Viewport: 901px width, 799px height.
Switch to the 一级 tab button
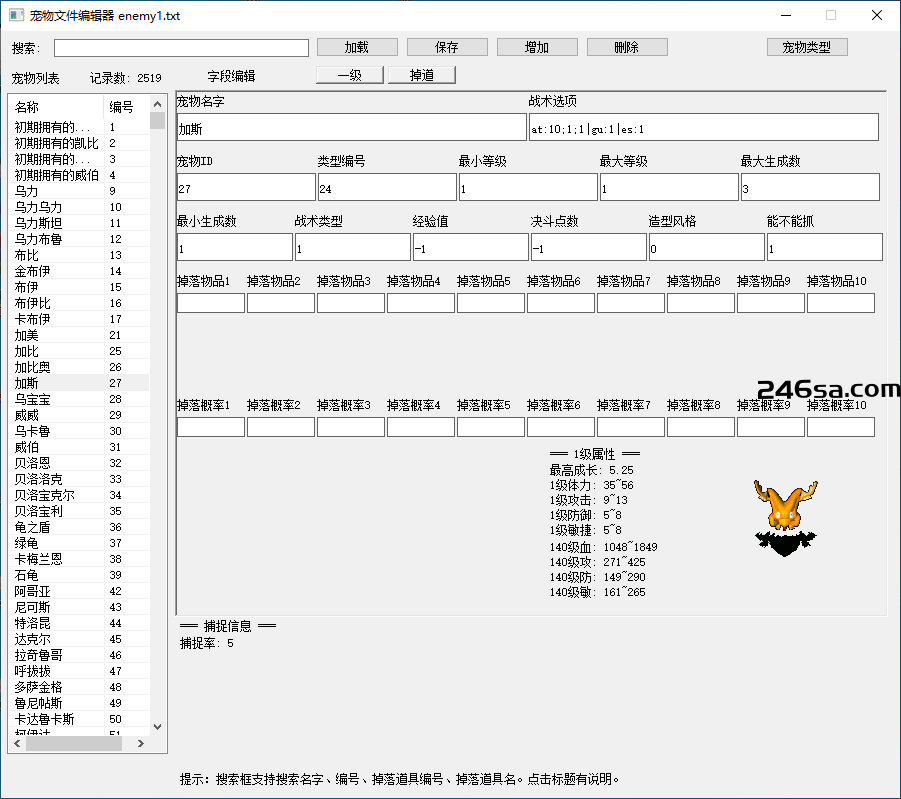click(x=350, y=75)
